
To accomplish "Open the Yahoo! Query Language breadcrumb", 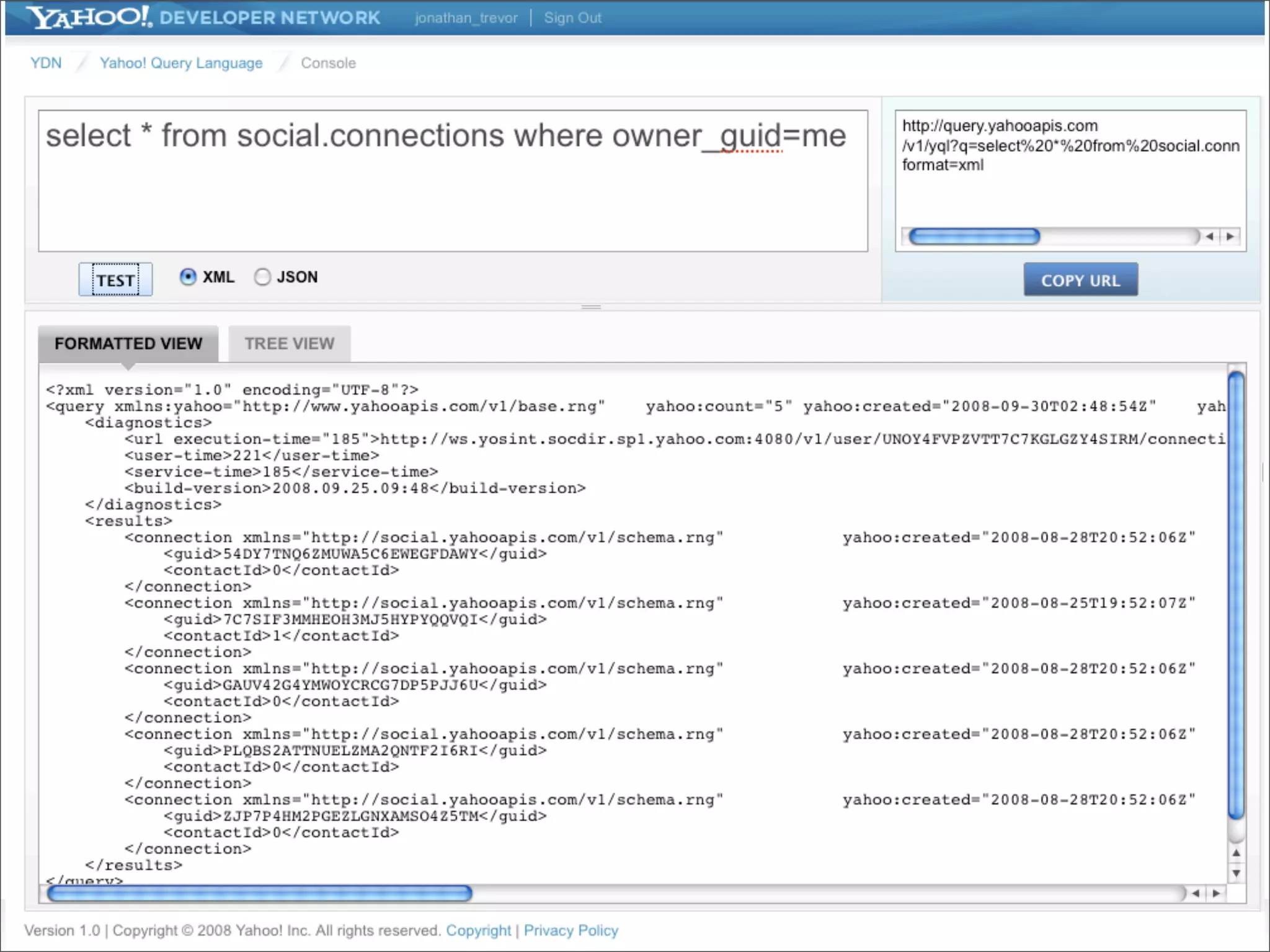I will (181, 63).
